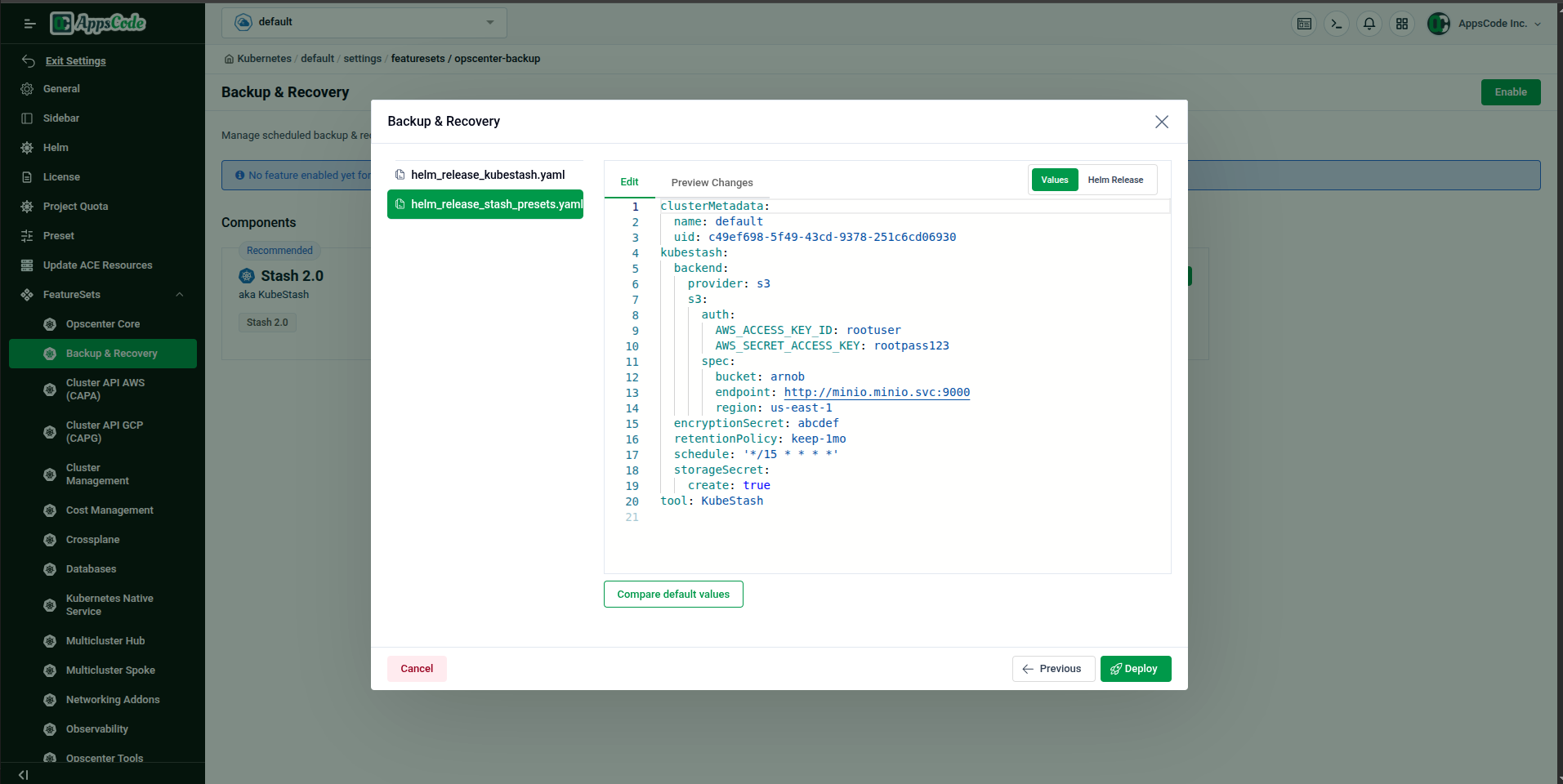The height and width of the screenshot is (784, 1563).
Task: Select the Helm settings icon
Action: tap(27, 147)
